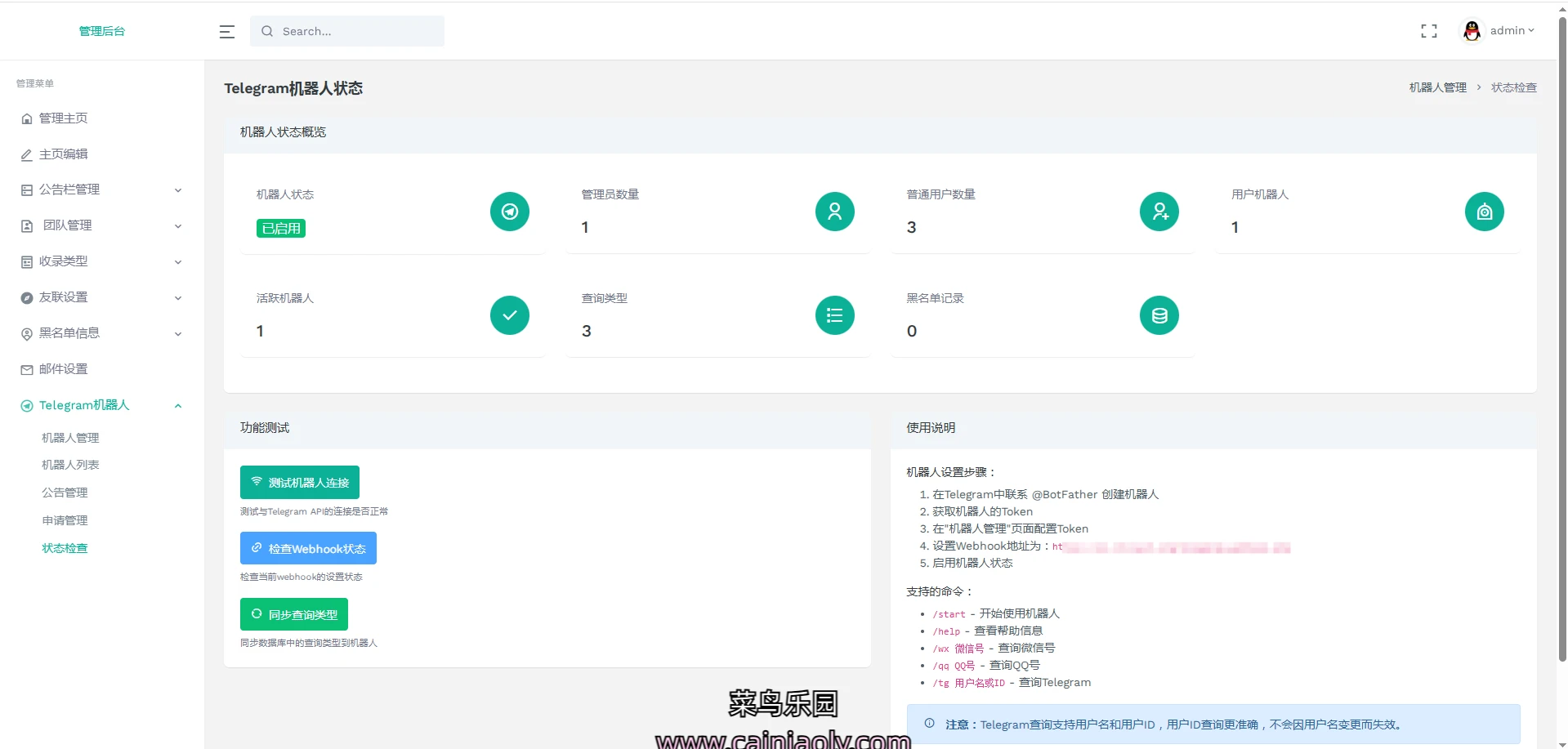Click the 查询类型 list icon
The width and height of the screenshot is (1568, 749).
[x=834, y=315]
